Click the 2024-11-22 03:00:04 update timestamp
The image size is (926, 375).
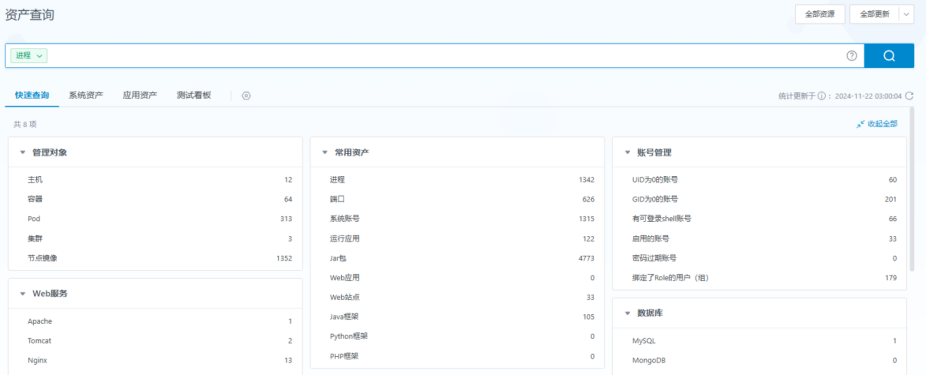868,96
